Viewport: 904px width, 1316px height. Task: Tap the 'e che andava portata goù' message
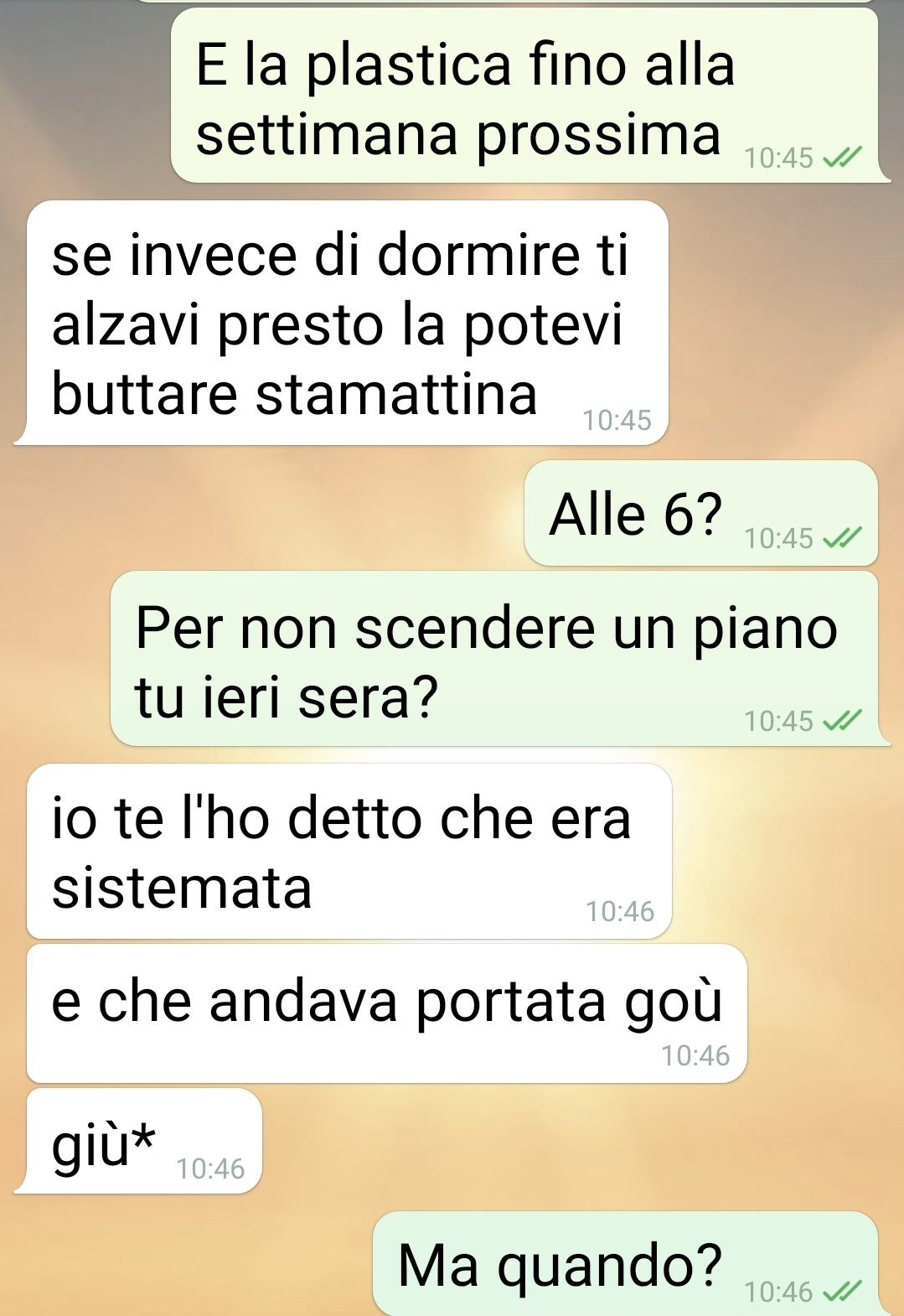(386, 1013)
